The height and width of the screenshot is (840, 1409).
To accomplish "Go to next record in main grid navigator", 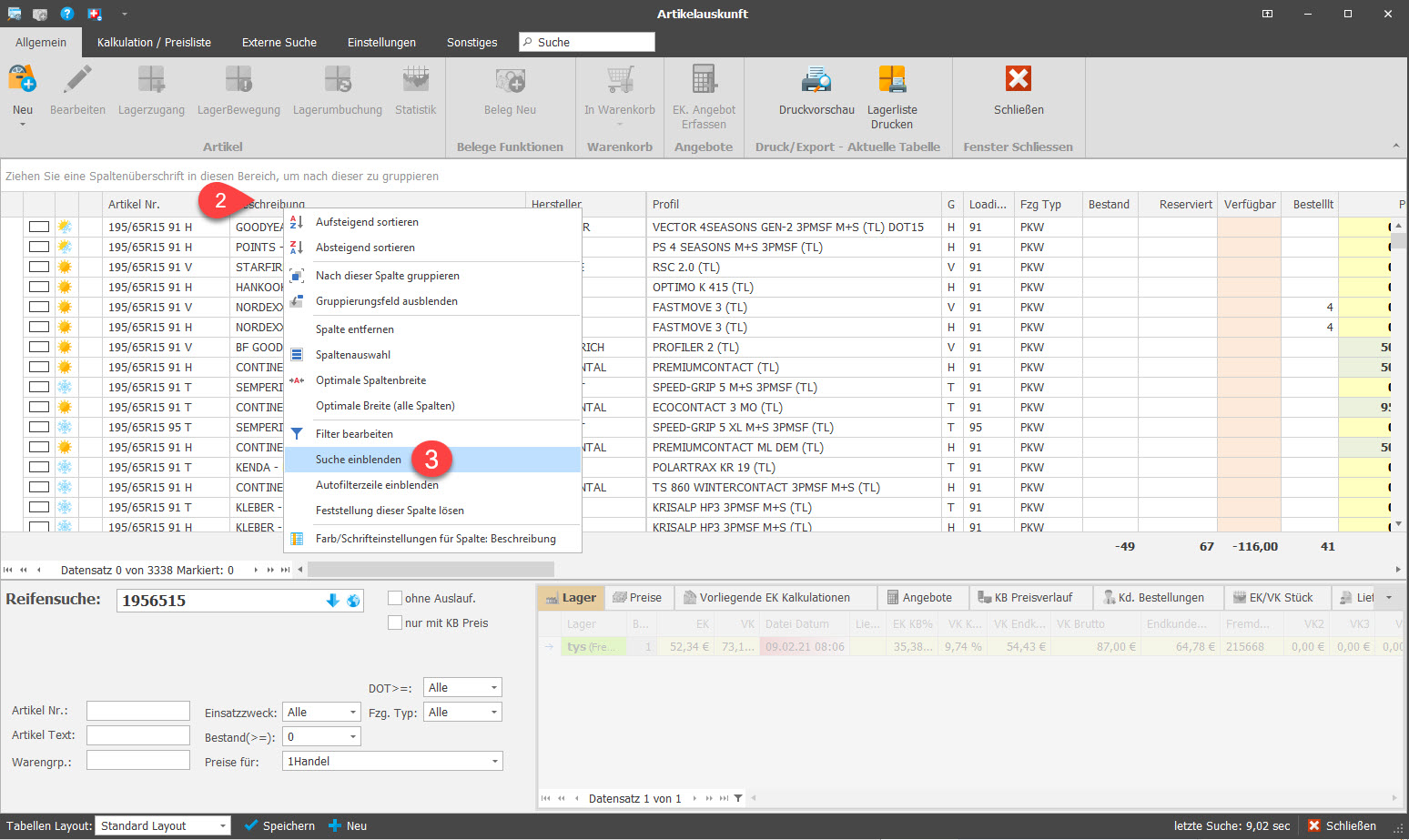I will tap(256, 570).
